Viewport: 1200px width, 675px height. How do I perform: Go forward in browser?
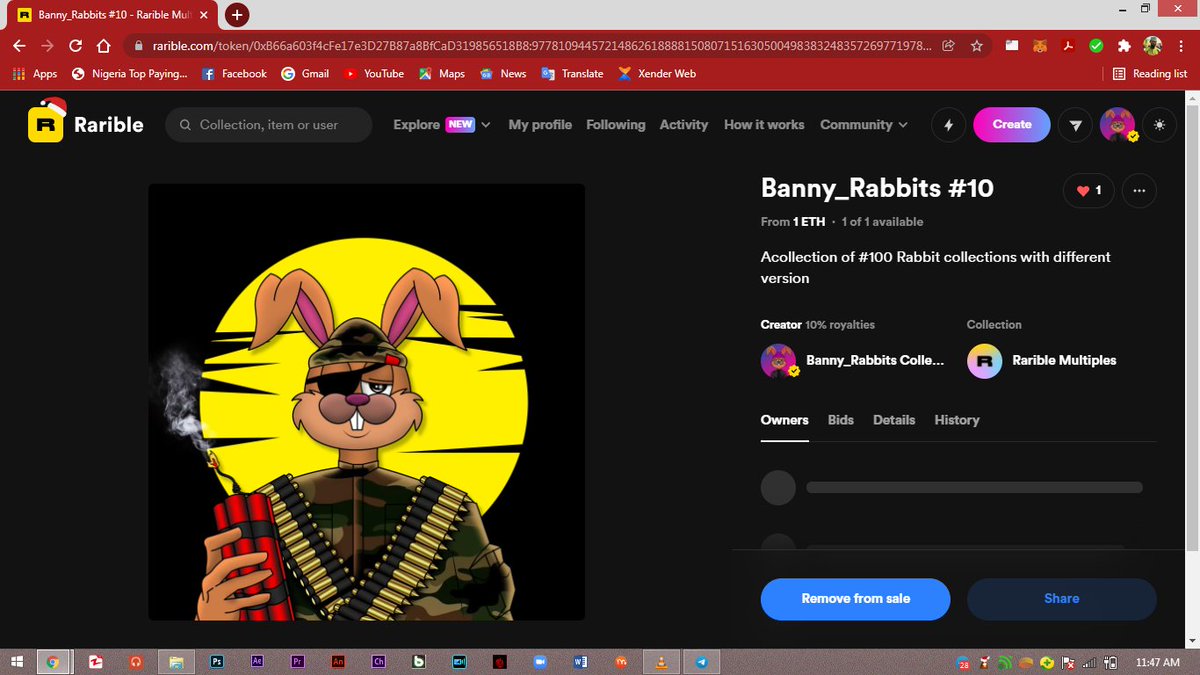pyautogui.click(x=47, y=46)
